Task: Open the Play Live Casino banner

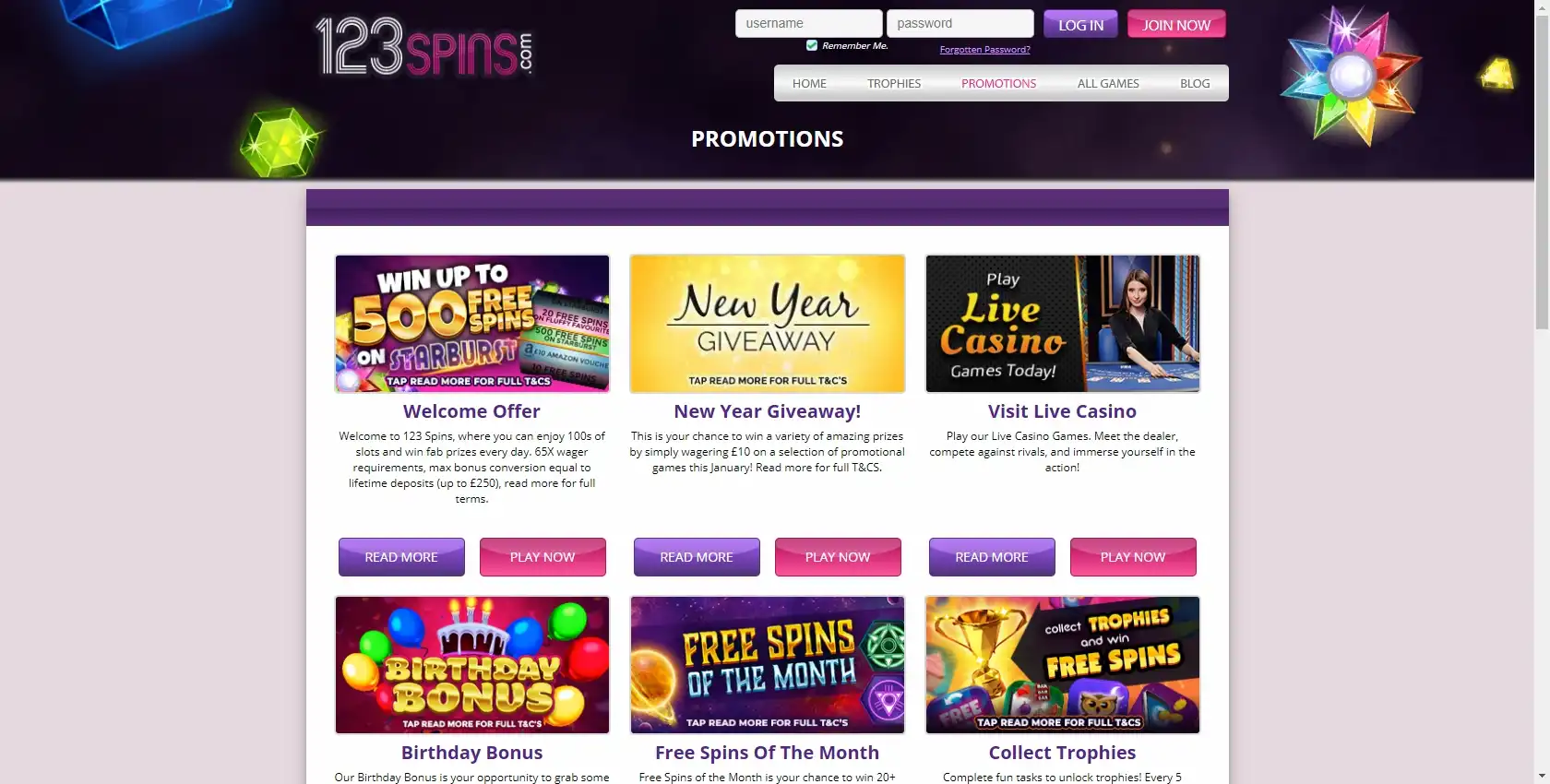Action: (x=1063, y=324)
